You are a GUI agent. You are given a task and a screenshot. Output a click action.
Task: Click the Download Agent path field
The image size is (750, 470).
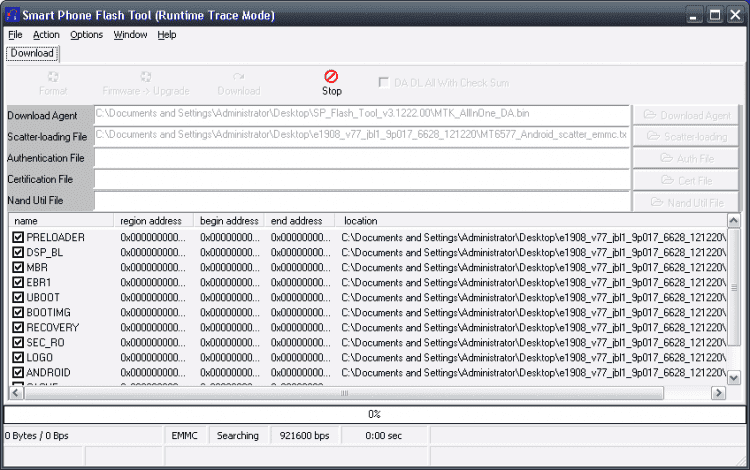[361, 114]
